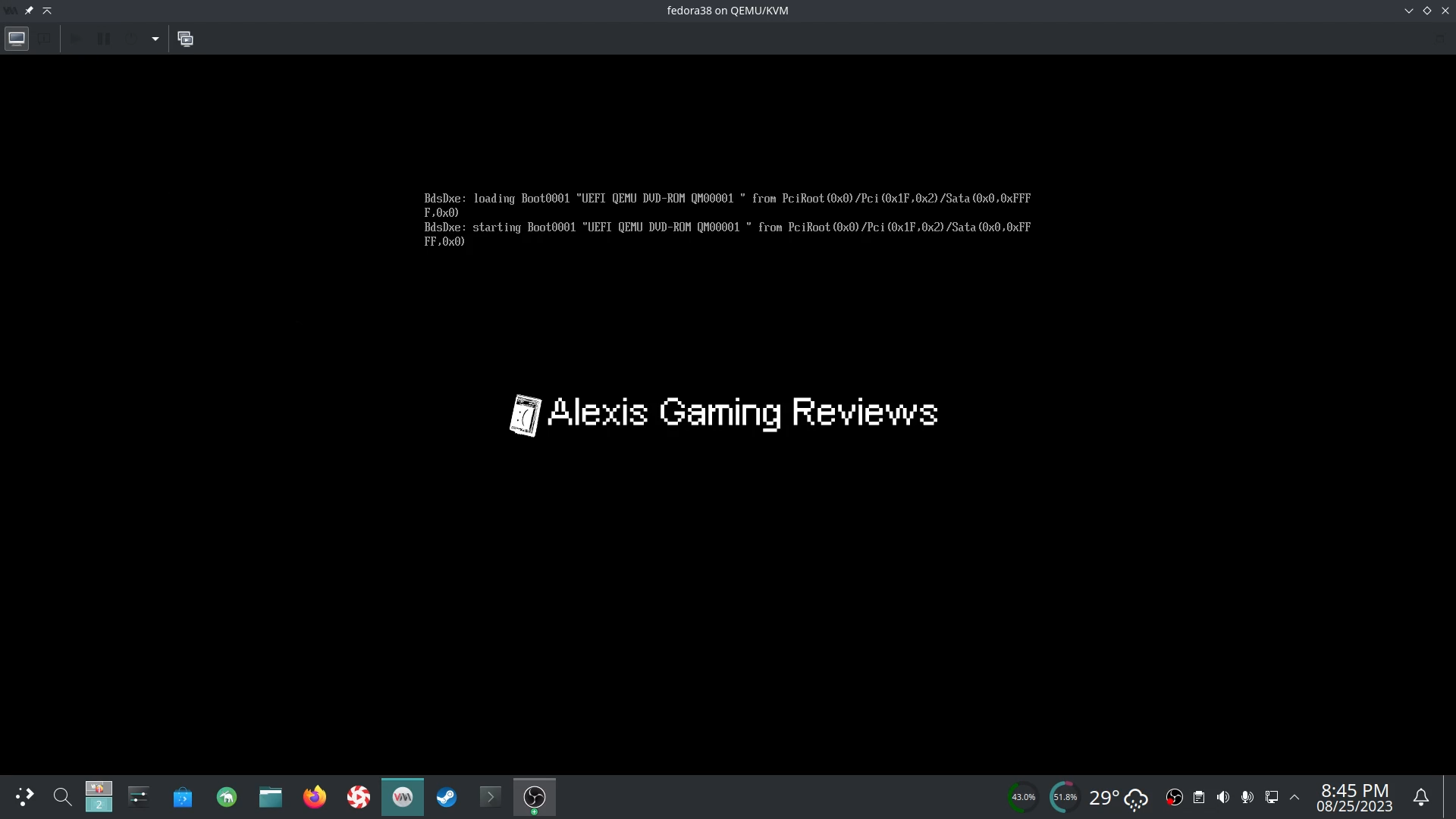1456x819 pixels.
Task: Open the virtual desktop pager
Action: [x=99, y=797]
